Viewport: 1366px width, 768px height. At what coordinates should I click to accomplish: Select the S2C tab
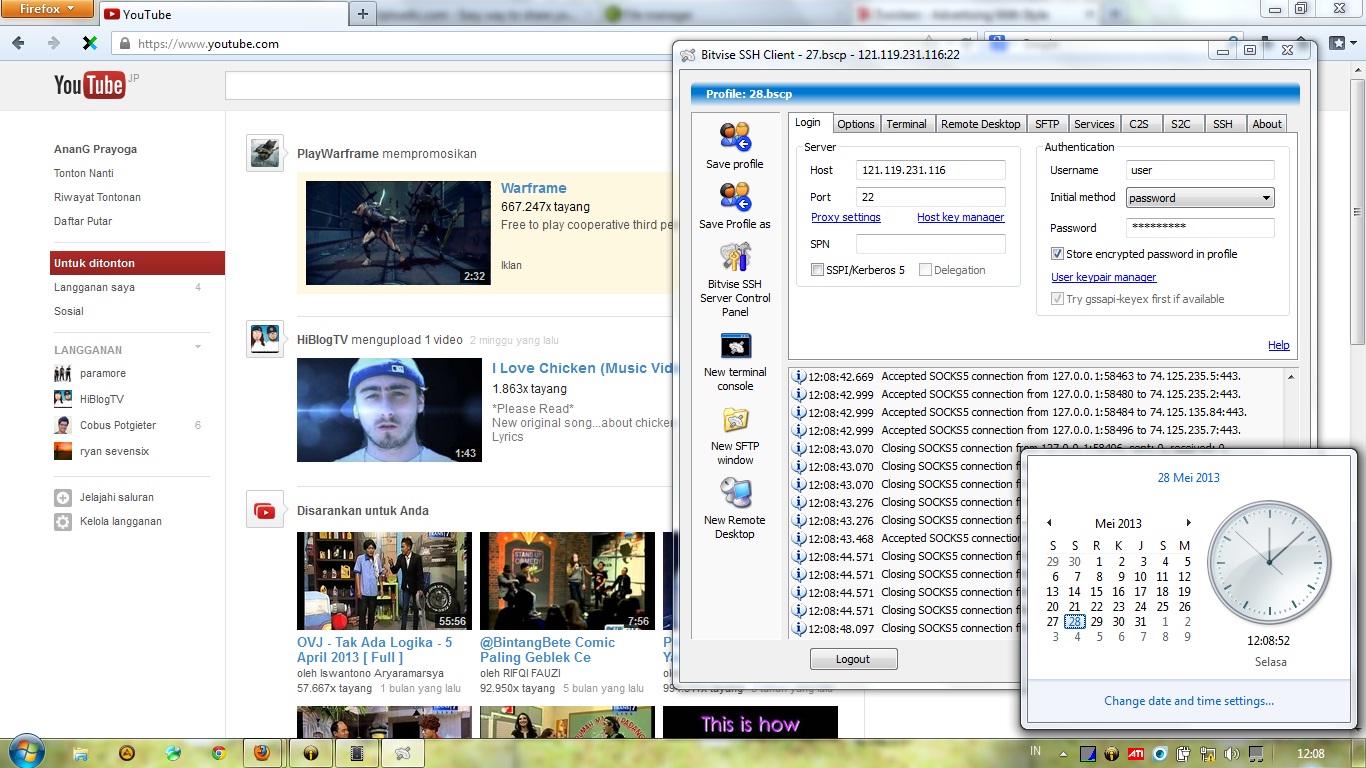tap(1181, 124)
